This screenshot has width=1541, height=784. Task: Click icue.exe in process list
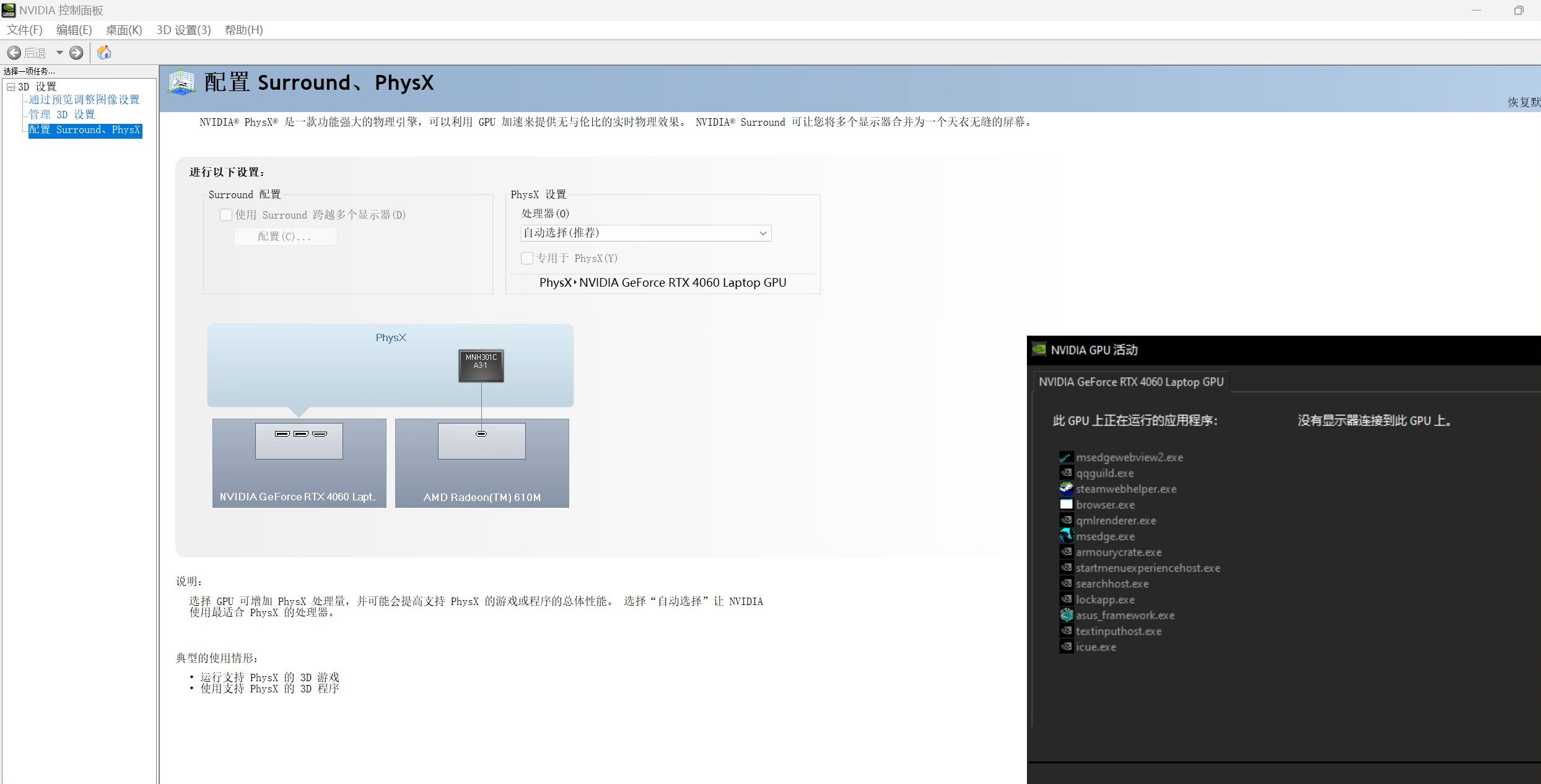pyautogui.click(x=1096, y=647)
